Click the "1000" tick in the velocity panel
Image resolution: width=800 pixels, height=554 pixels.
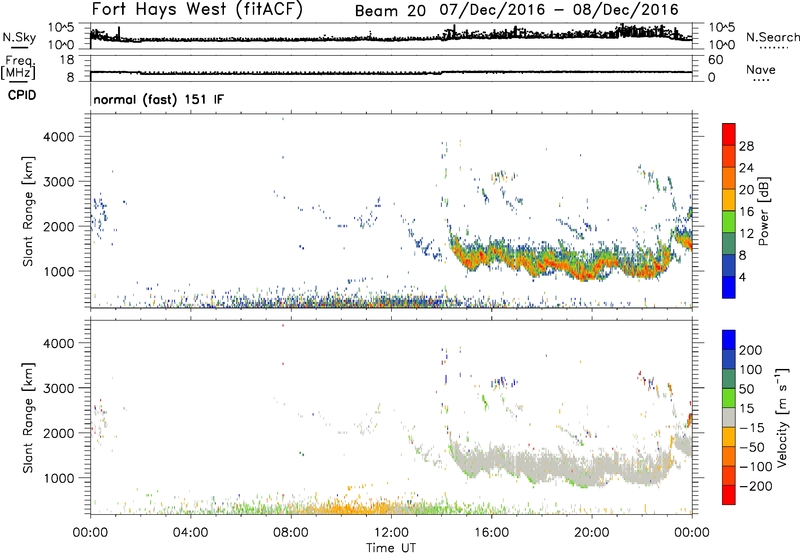(x=59, y=478)
